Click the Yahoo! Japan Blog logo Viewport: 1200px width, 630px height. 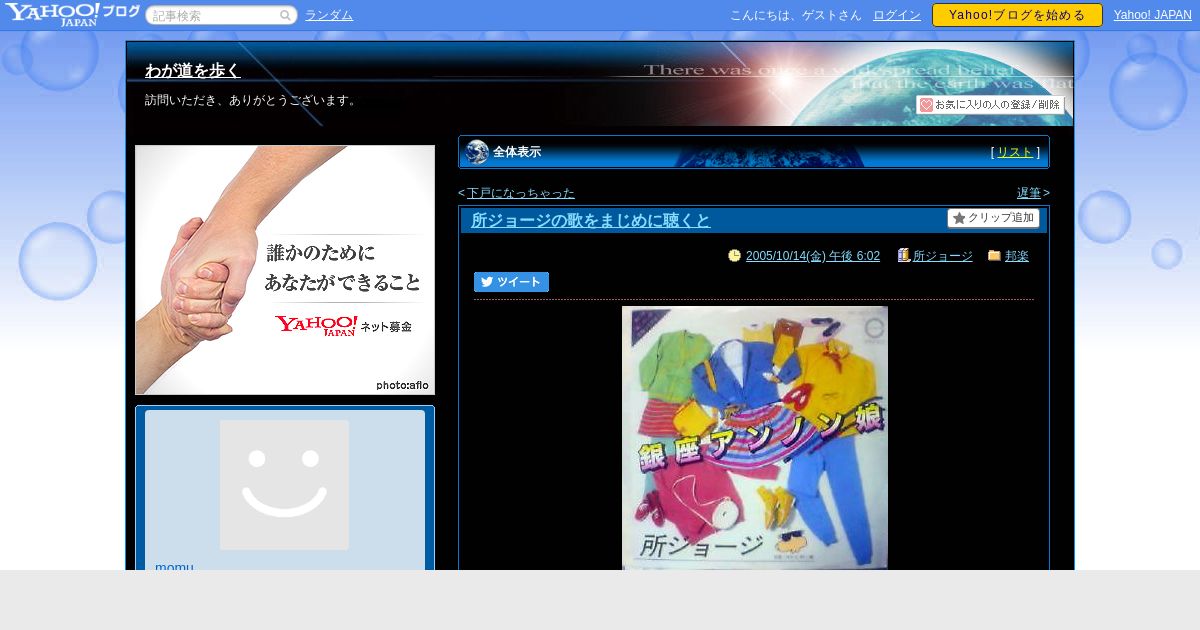[71, 14]
